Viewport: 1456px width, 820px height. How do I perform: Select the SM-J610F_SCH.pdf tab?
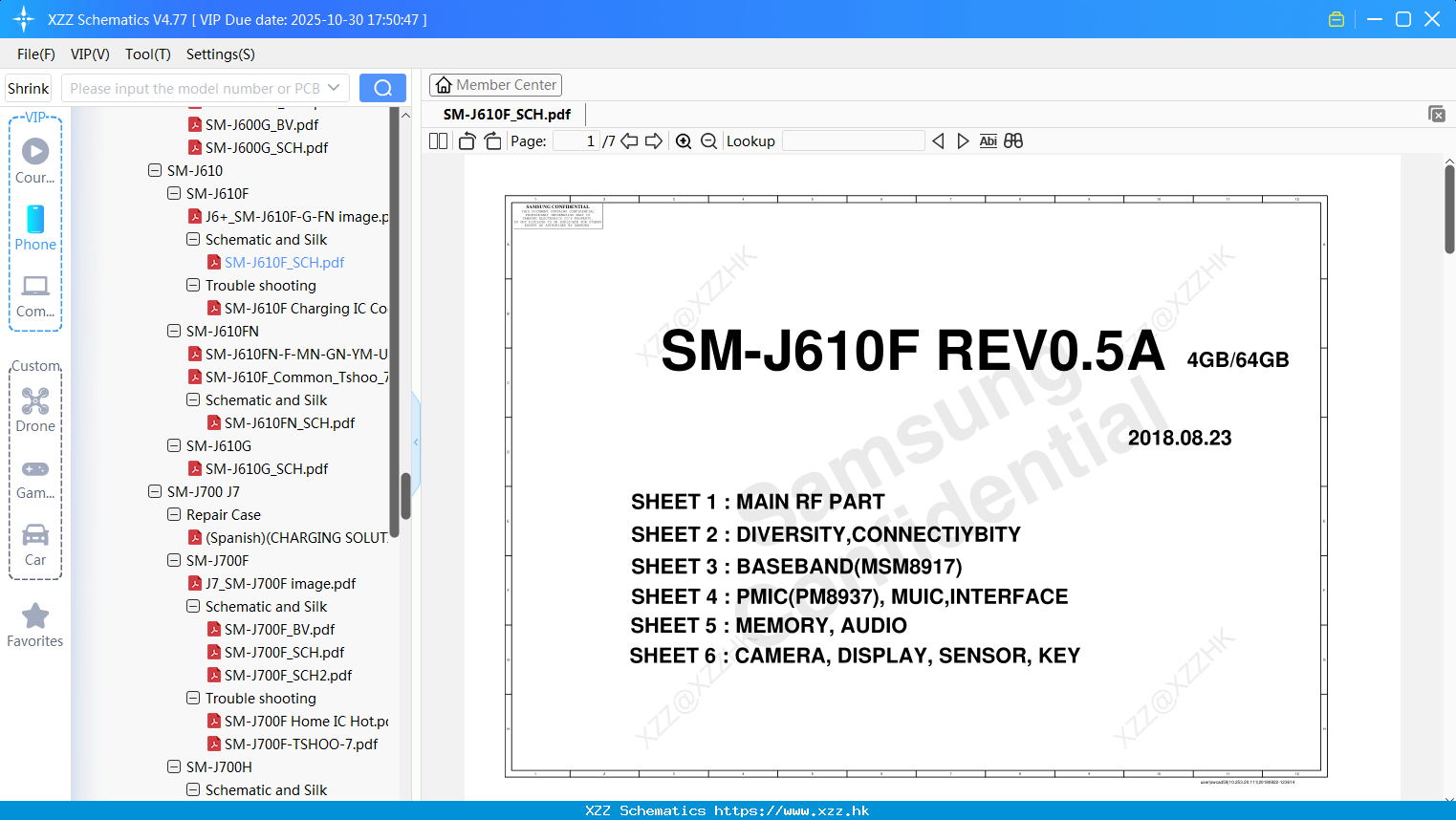click(x=507, y=114)
